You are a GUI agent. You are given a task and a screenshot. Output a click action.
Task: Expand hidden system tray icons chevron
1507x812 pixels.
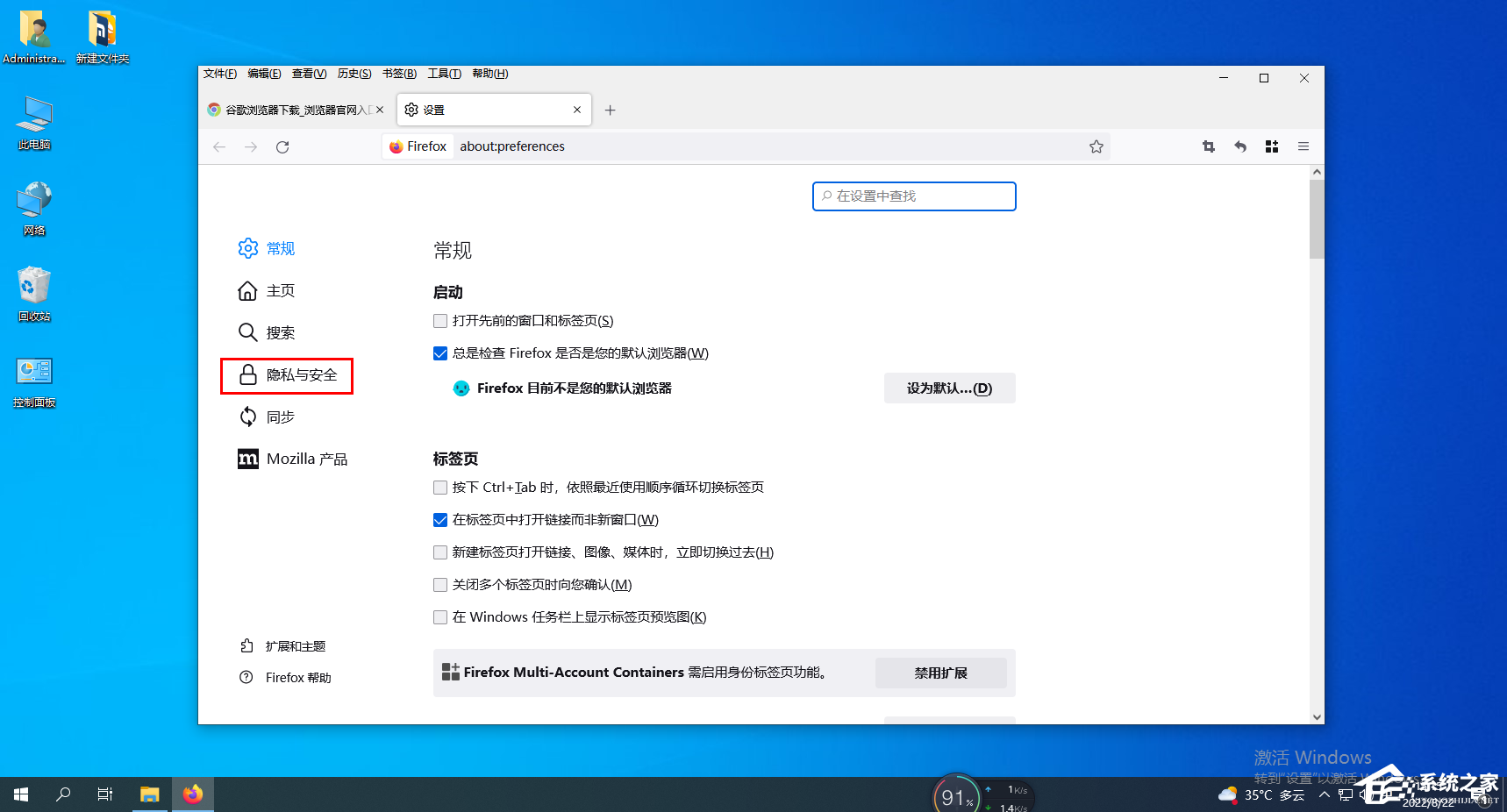[x=1324, y=795]
